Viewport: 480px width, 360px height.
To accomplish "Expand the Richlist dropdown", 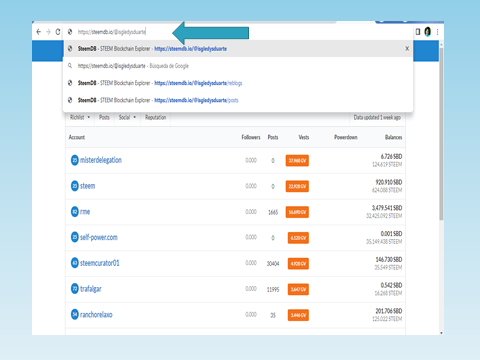I will (x=80, y=117).
